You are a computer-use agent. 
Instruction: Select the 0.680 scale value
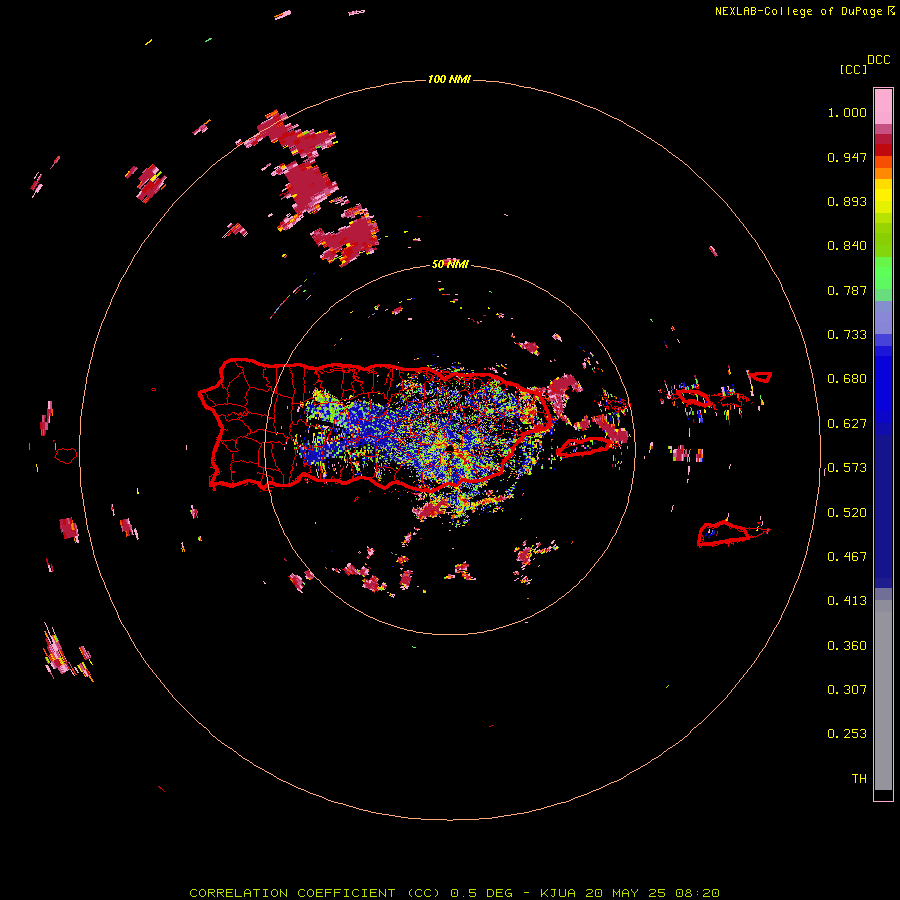[847, 379]
